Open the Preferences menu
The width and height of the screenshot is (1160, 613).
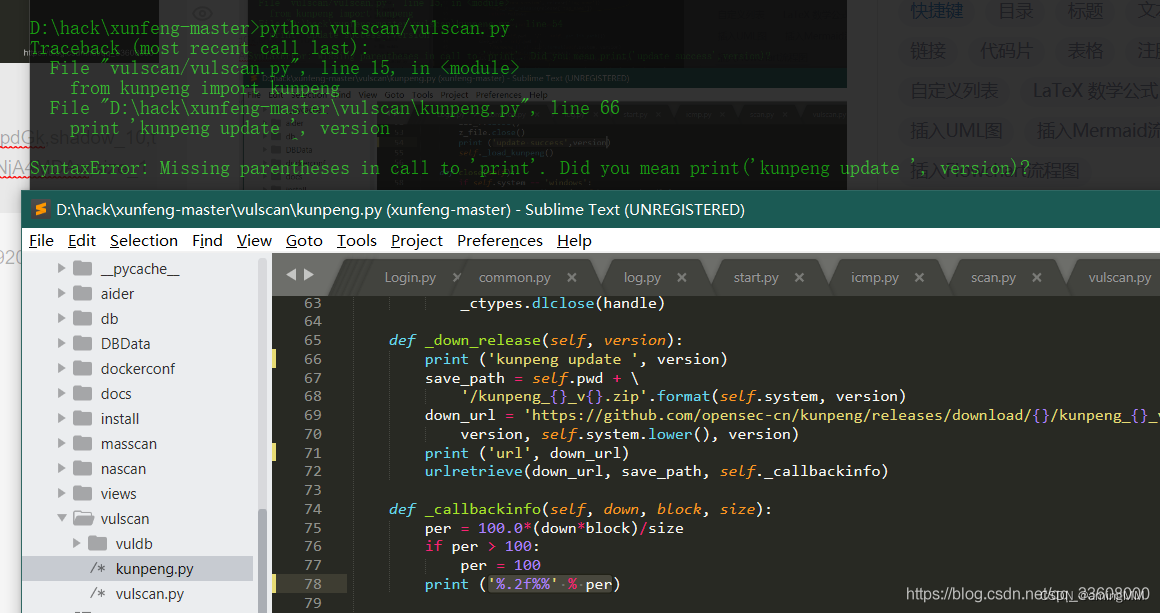(499, 241)
